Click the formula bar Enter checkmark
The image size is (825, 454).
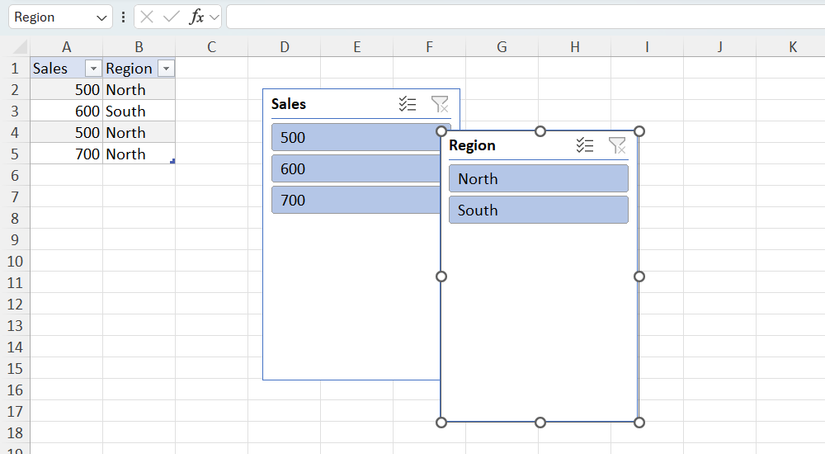(x=171, y=17)
